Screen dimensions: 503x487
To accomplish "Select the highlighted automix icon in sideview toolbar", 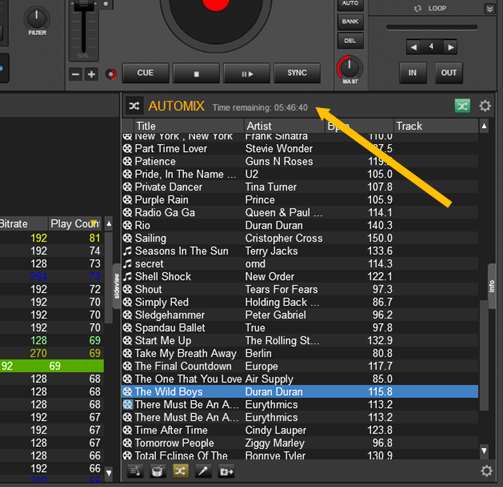I will [x=180, y=471].
